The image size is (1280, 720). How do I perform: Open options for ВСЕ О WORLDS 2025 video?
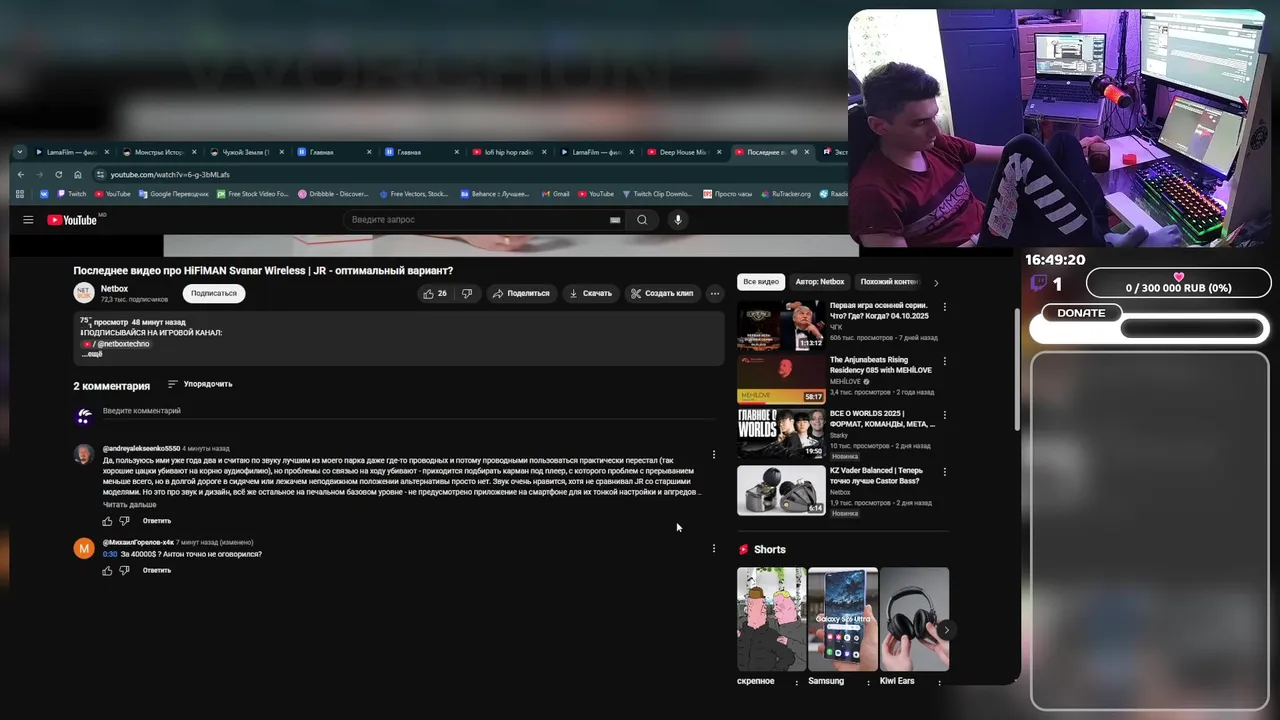(945, 416)
